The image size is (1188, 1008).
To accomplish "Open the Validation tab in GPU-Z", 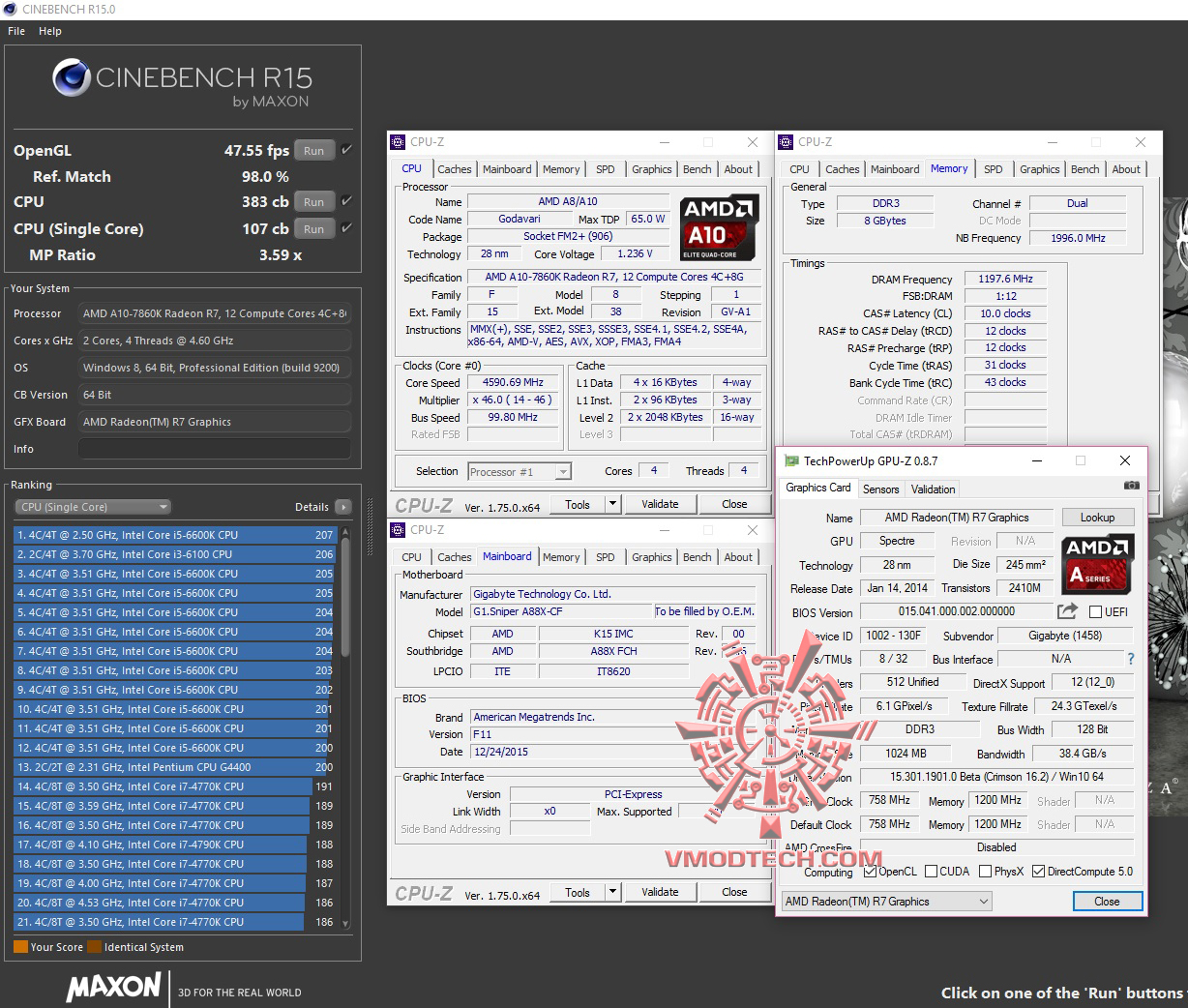I will click(x=933, y=489).
